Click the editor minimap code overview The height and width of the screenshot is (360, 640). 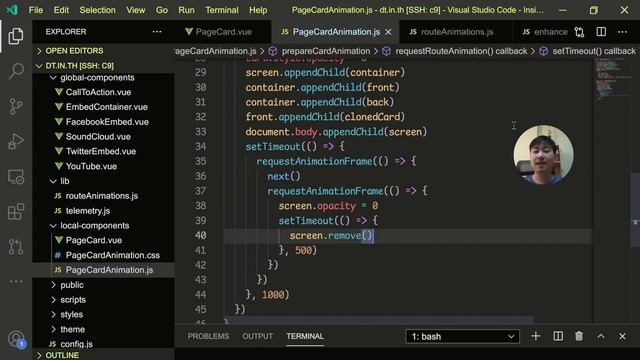[612, 80]
